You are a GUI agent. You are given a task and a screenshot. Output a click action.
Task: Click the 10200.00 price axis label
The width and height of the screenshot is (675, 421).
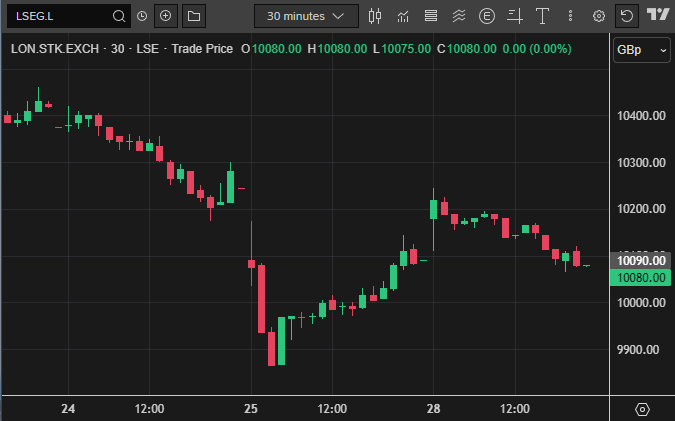641,209
